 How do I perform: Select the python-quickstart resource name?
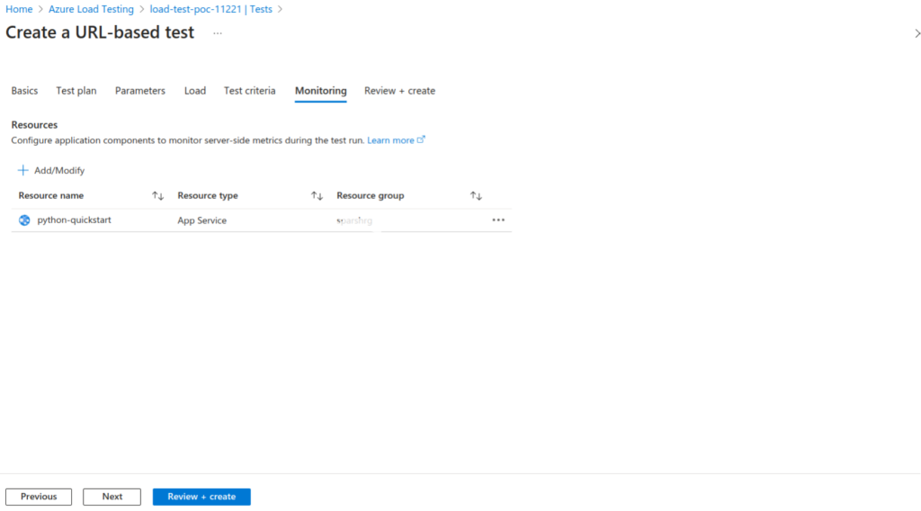[74, 220]
